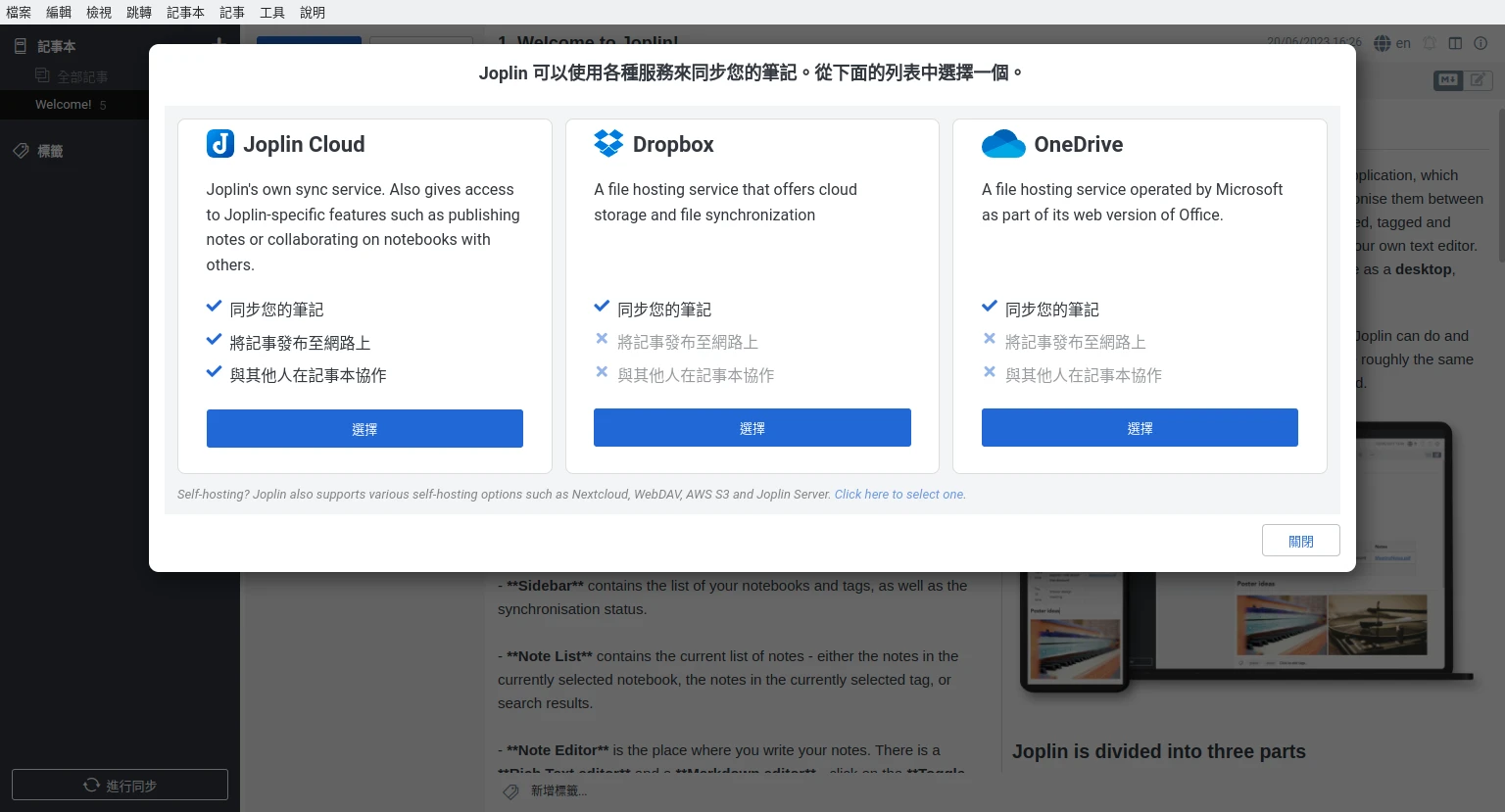
Task: Click the 'OneDrive' card heading
Action: pyautogui.click(x=1079, y=144)
